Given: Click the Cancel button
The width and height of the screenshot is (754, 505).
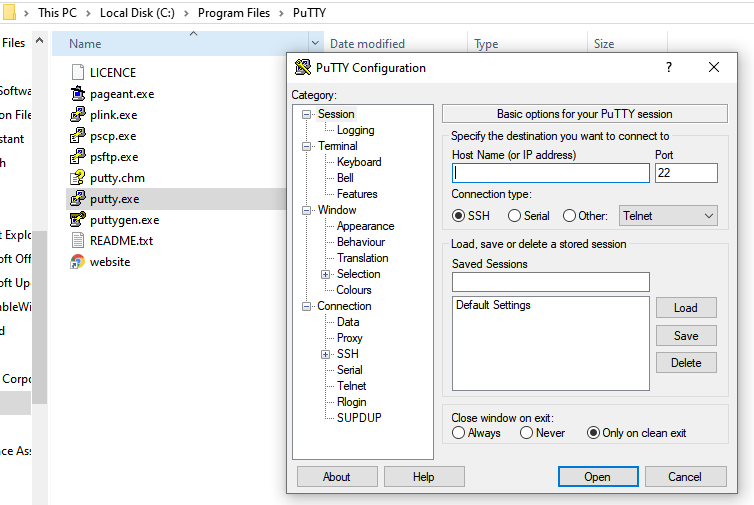Looking at the screenshot, I should coord(685,477).
